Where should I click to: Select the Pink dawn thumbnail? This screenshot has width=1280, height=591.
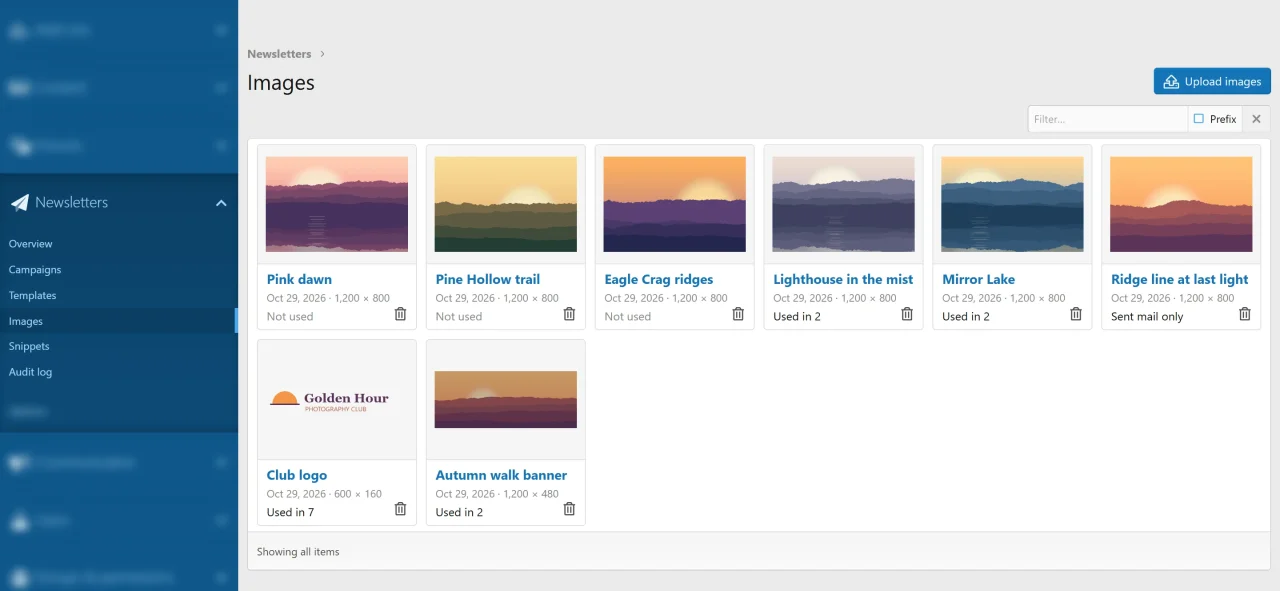(x=337, y=204)
